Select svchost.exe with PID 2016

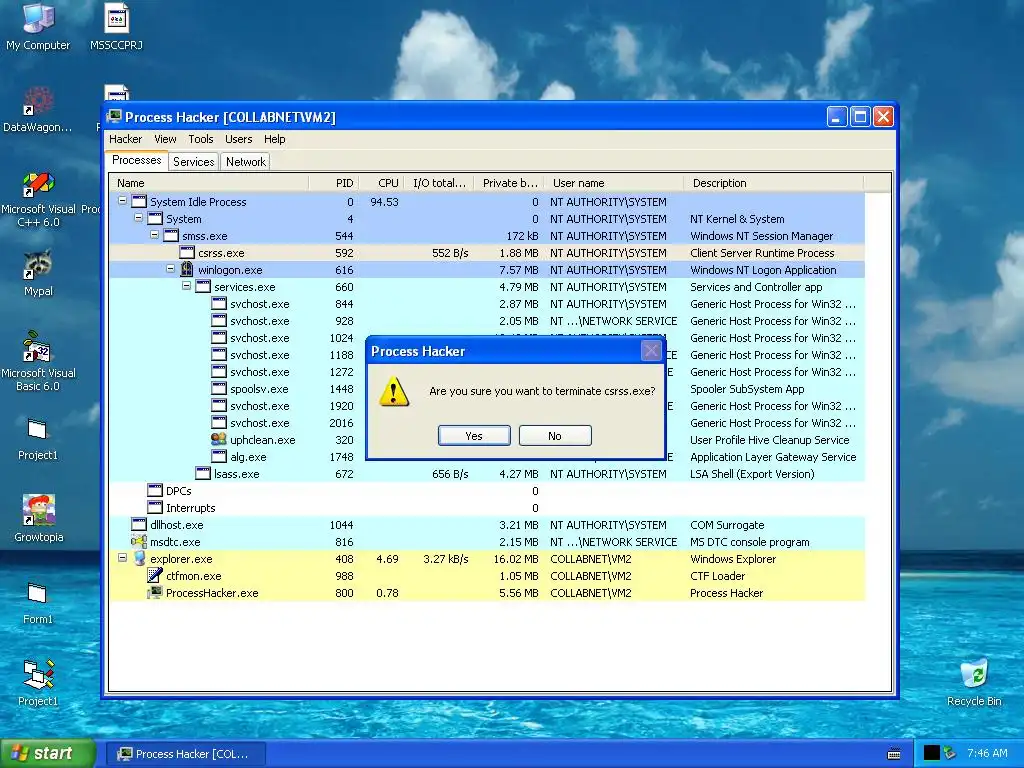pos(487,423)
